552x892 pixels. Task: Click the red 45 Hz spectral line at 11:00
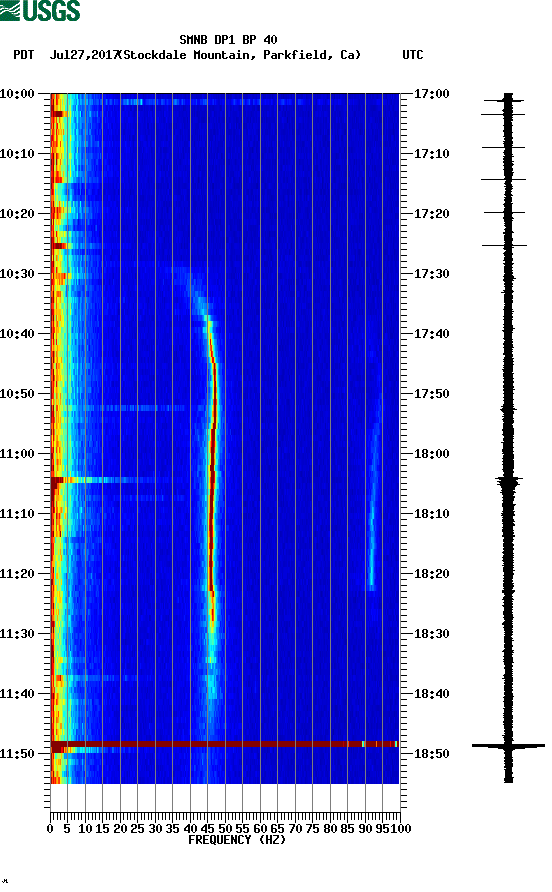click(x=212, y=454)
